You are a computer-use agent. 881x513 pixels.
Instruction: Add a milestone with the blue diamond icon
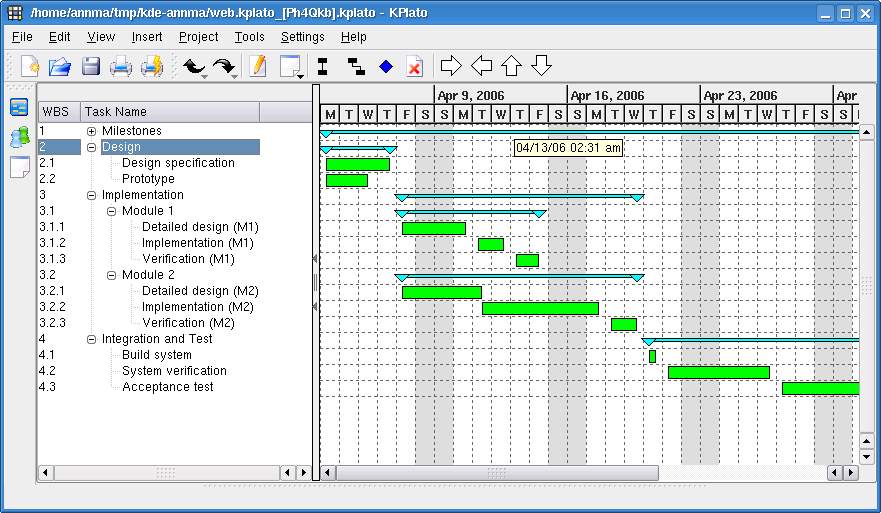386,66
